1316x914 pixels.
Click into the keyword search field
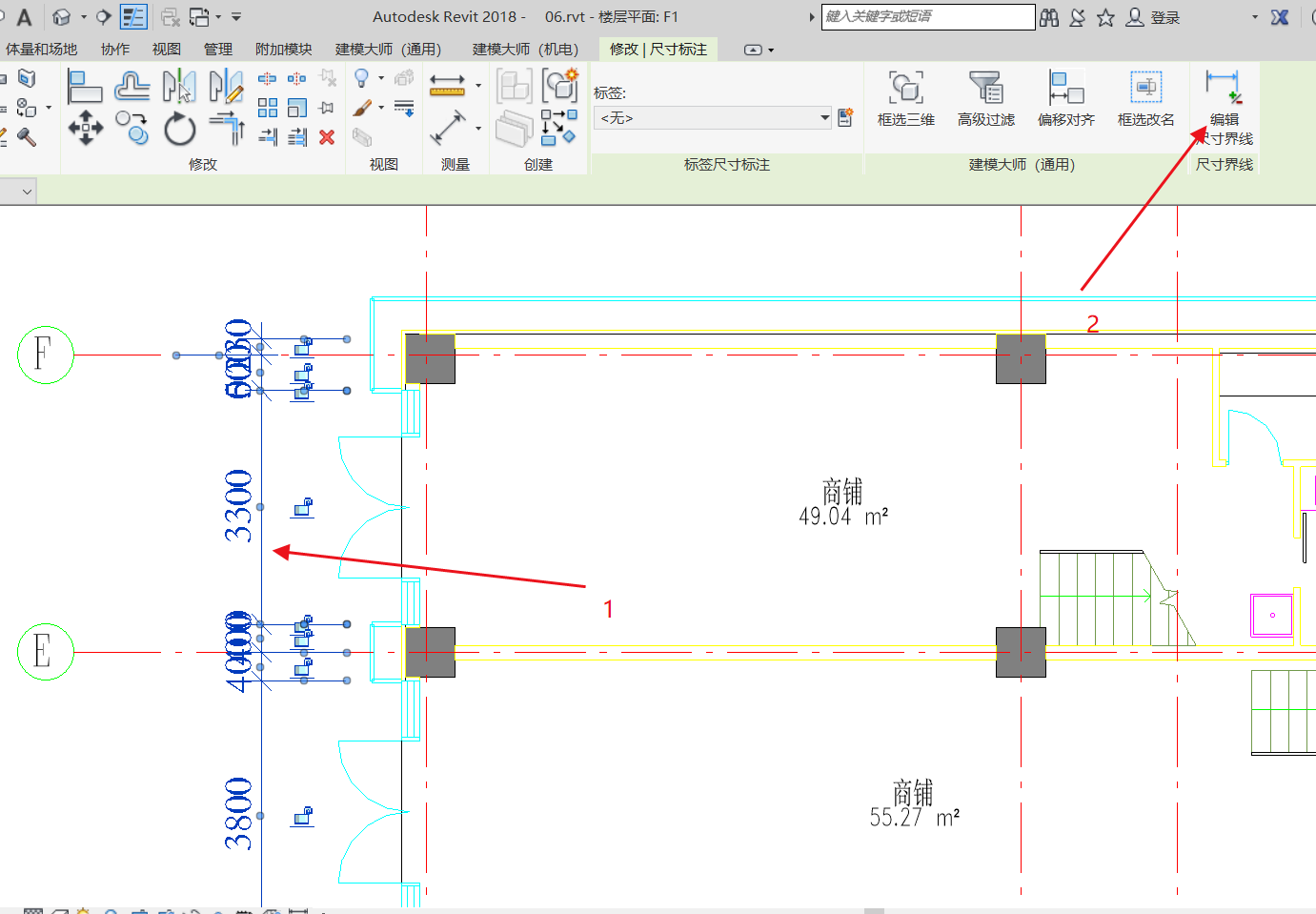(927, 17)
